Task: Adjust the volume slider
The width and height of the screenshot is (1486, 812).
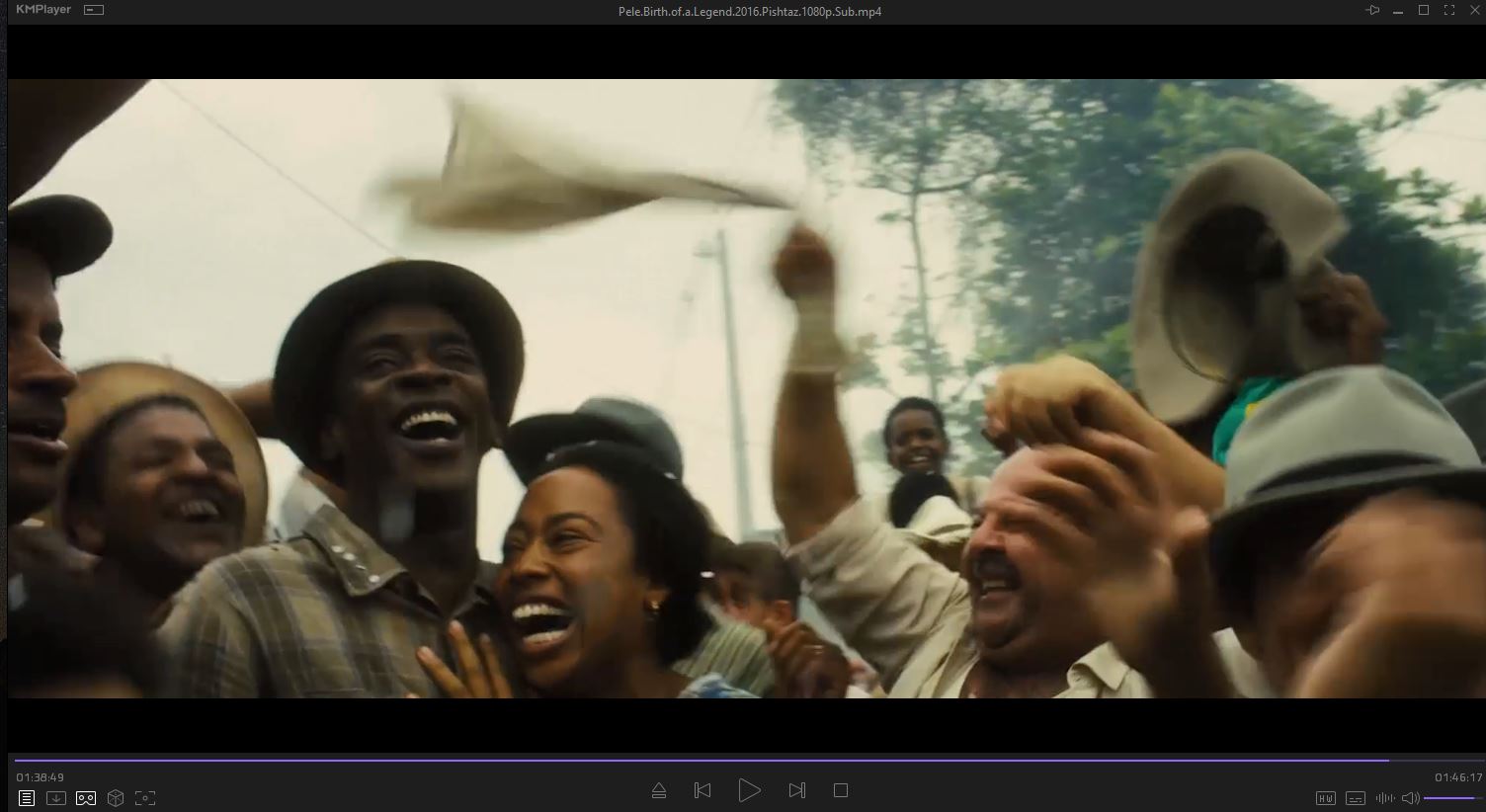Action: [x=1449, y=798]
